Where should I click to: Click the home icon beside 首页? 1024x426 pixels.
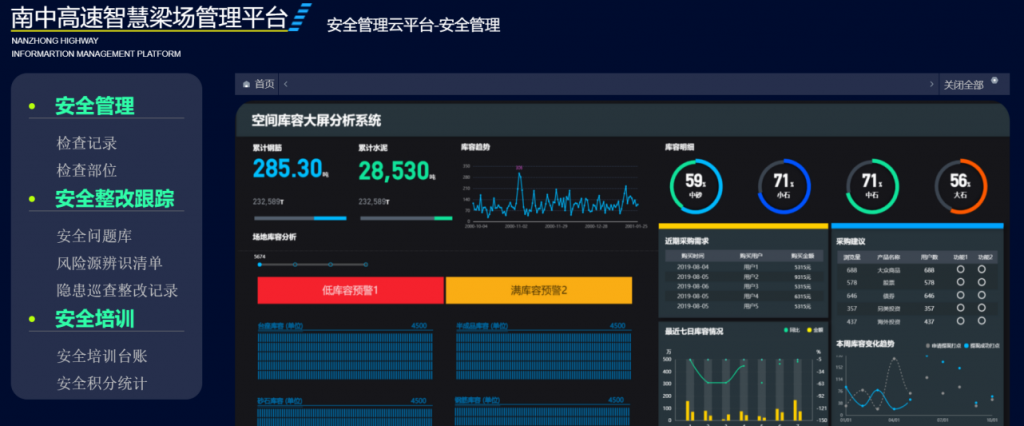(x=246, y=85)
